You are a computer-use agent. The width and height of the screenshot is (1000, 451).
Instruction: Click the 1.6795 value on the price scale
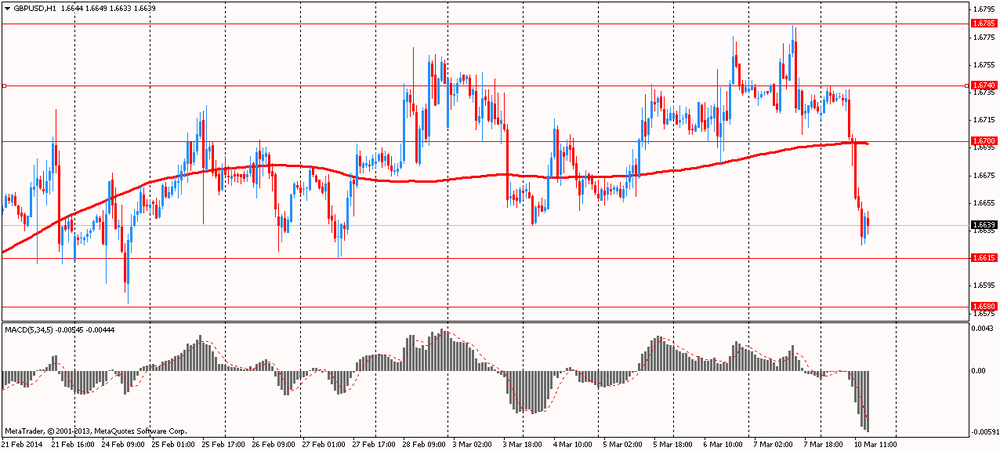pos(983,10)
